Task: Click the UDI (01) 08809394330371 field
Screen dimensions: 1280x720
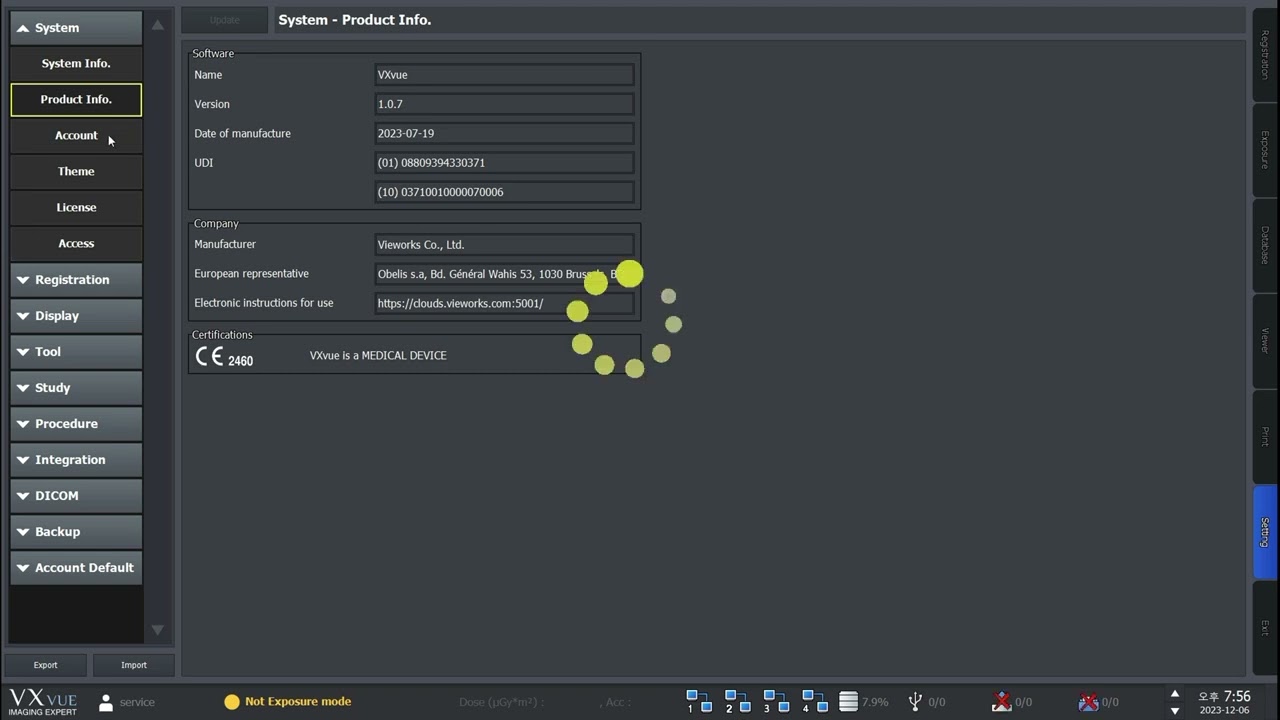Action: (x=504, y=163)
